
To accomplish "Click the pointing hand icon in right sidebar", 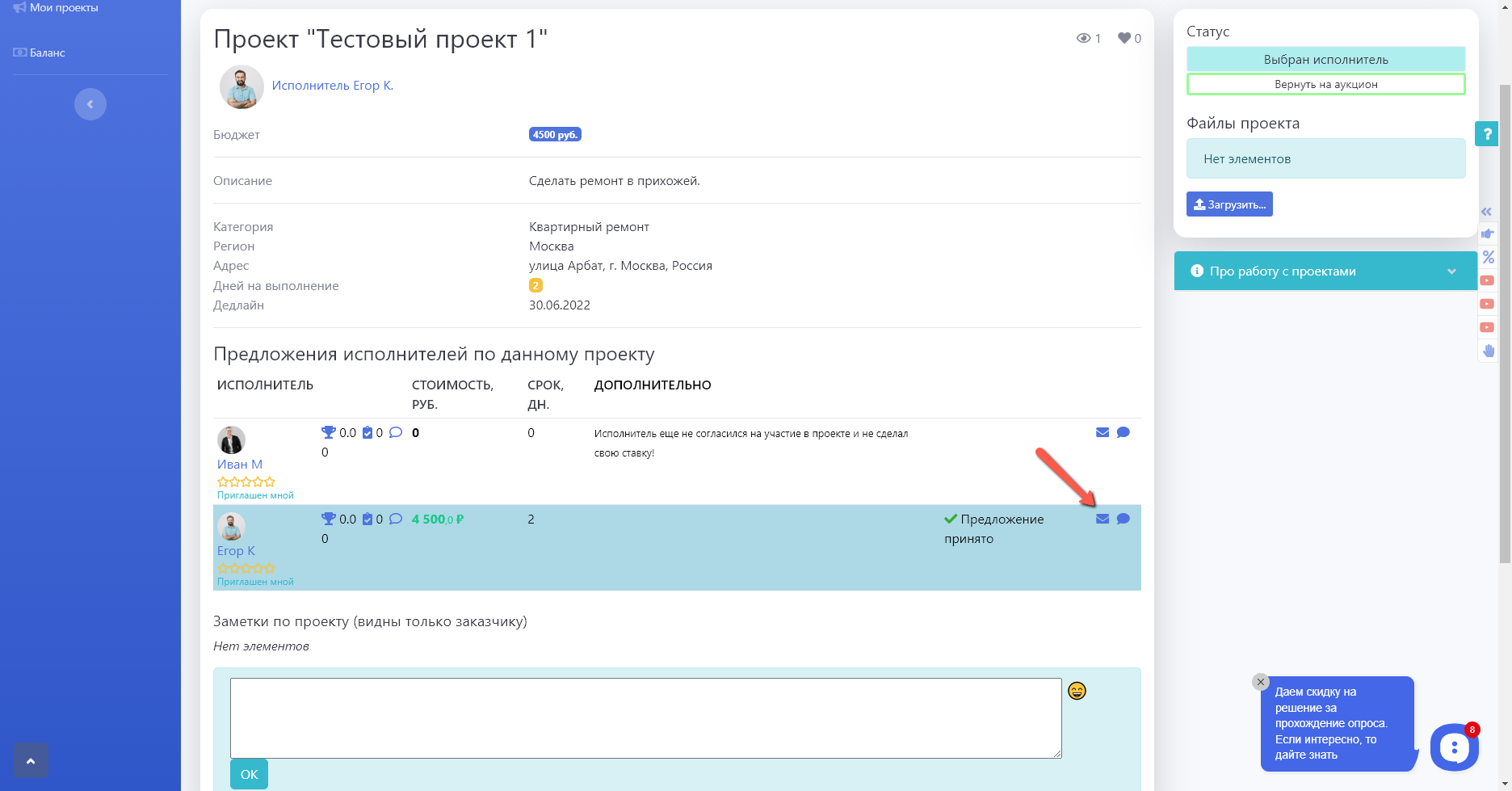I will click(1488, 234).
